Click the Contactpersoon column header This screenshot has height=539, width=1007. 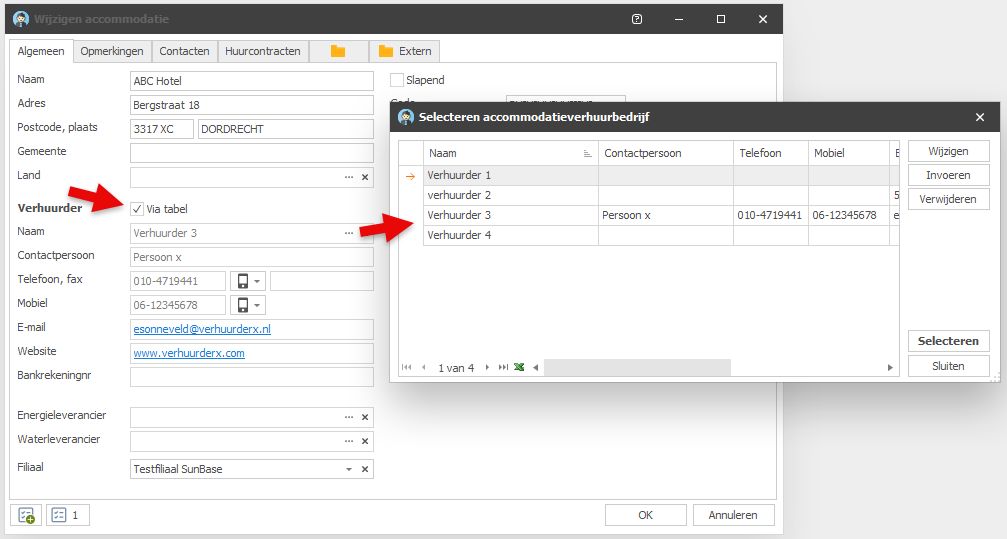click(x=665, y=153)
